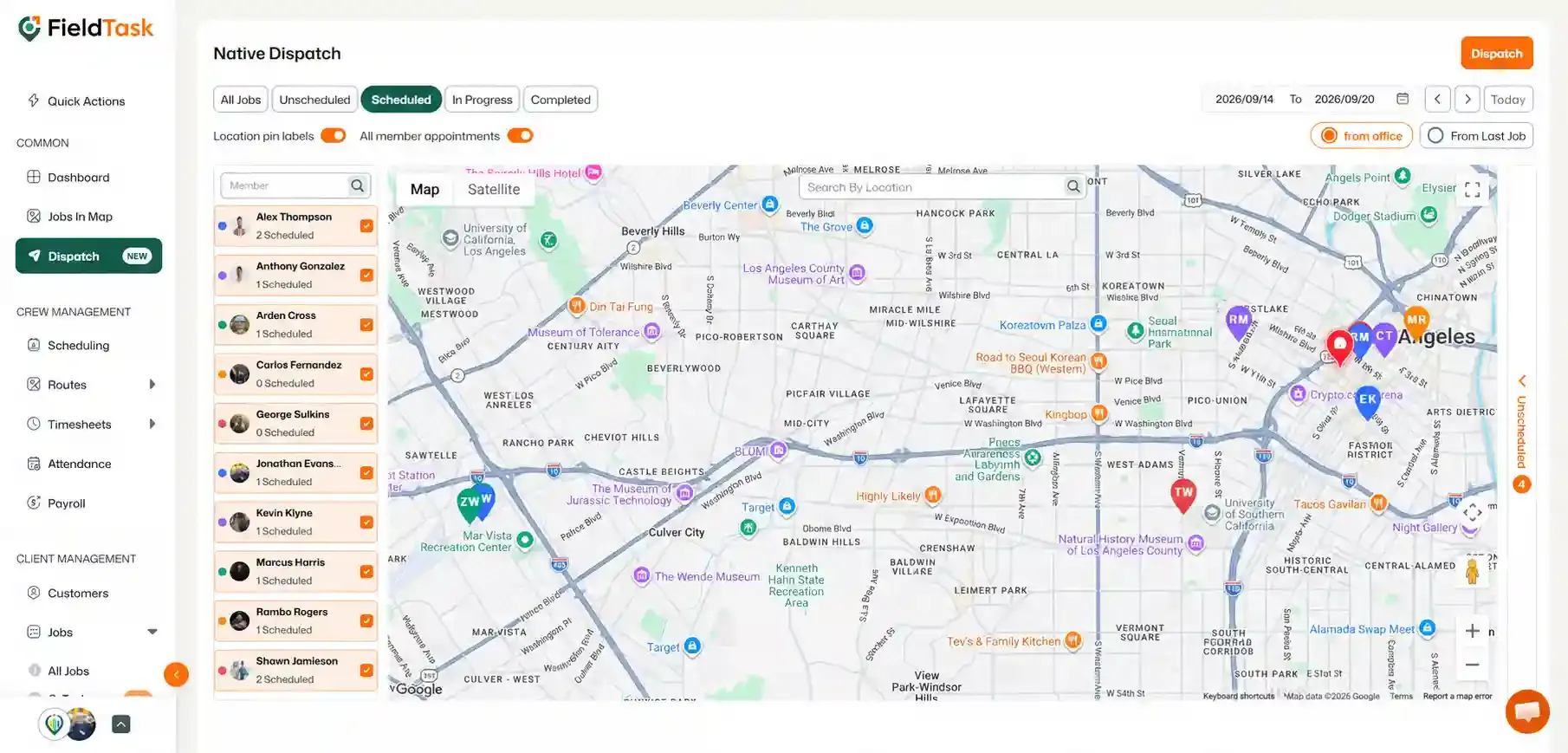Image resolution: width=1568 pixels, height=753 pixels.
Task: Toggle All member appointments switch
Action: coord(520,136)
